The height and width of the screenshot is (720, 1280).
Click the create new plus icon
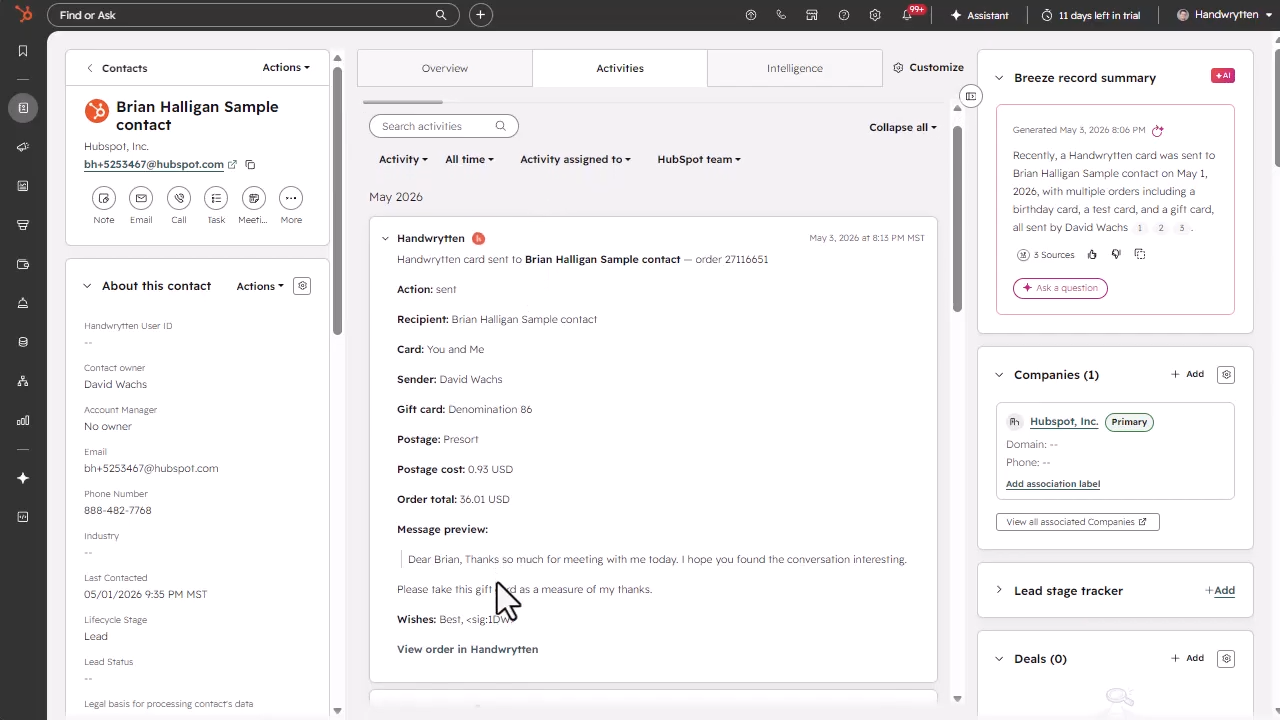point(481,15)
